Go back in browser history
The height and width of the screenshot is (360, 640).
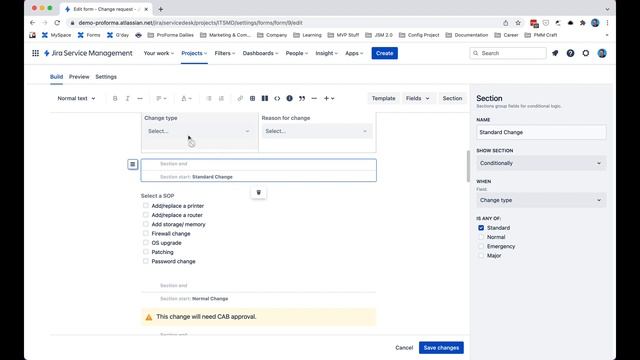click(33, 23)
